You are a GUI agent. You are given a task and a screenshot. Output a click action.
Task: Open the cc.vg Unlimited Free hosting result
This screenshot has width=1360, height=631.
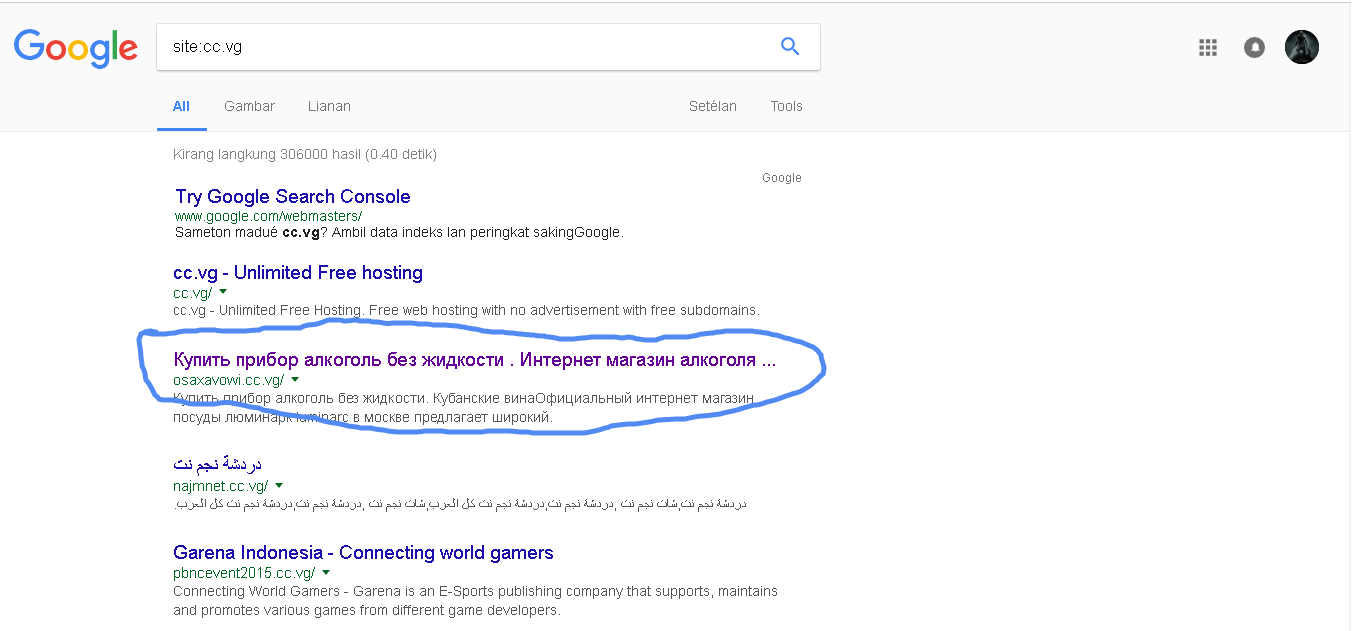pyautogui.click(x=298, y=272)
